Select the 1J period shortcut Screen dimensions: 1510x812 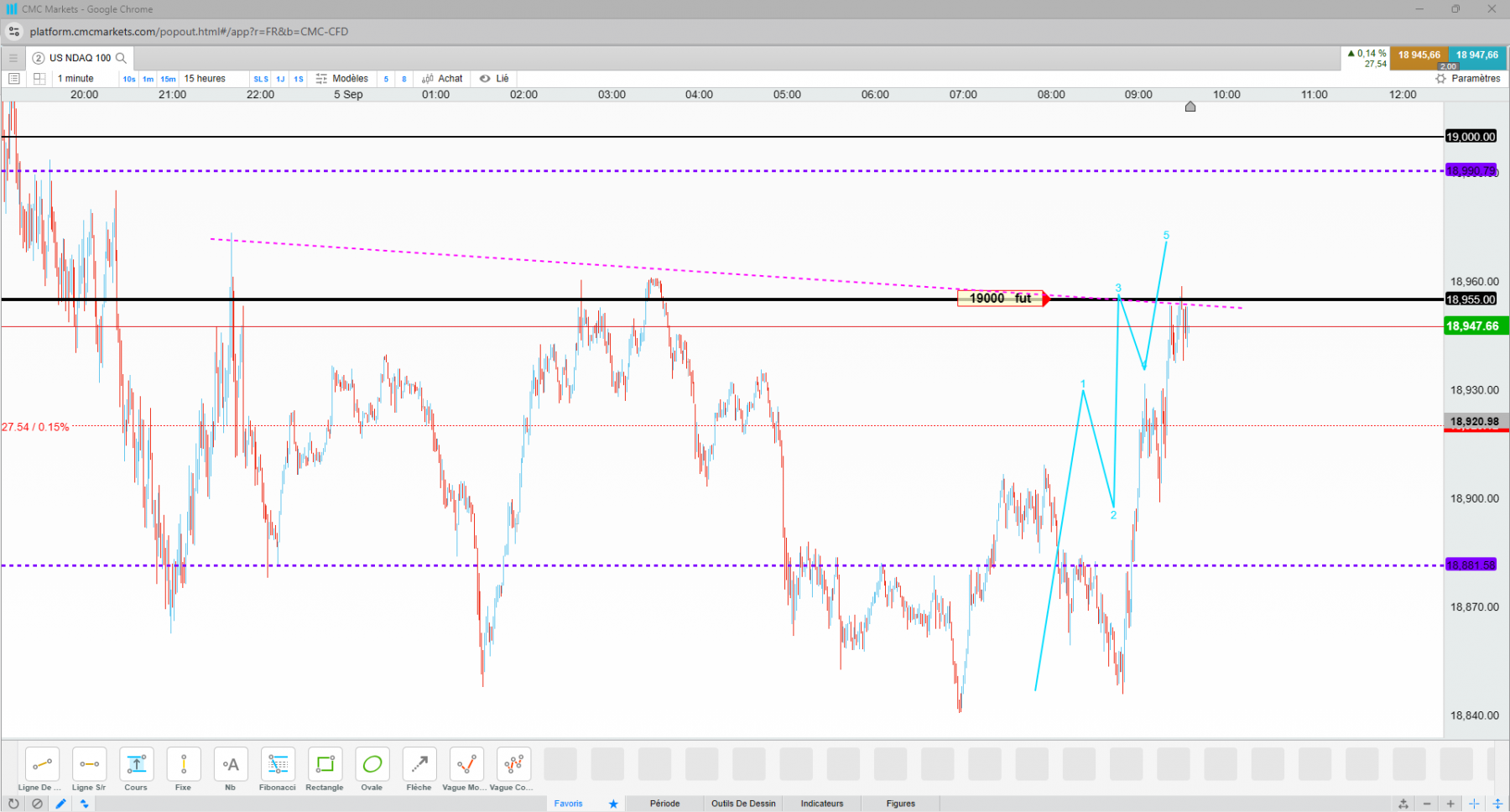(x=281, y=79)
